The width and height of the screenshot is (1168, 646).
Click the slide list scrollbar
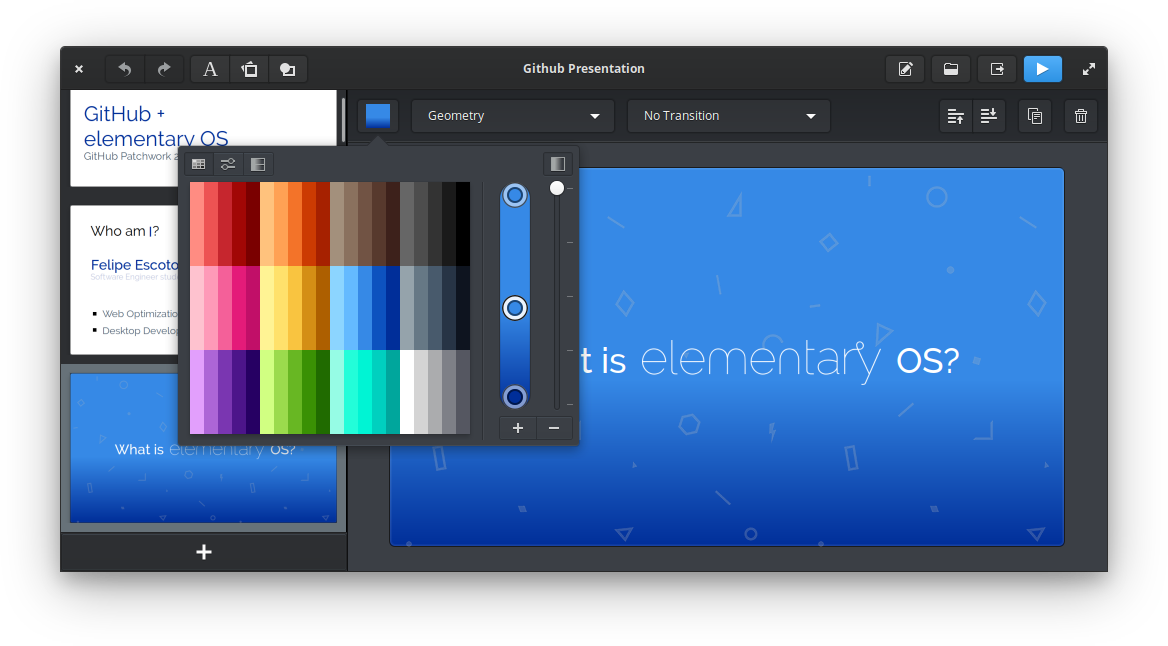click(343, 120)
